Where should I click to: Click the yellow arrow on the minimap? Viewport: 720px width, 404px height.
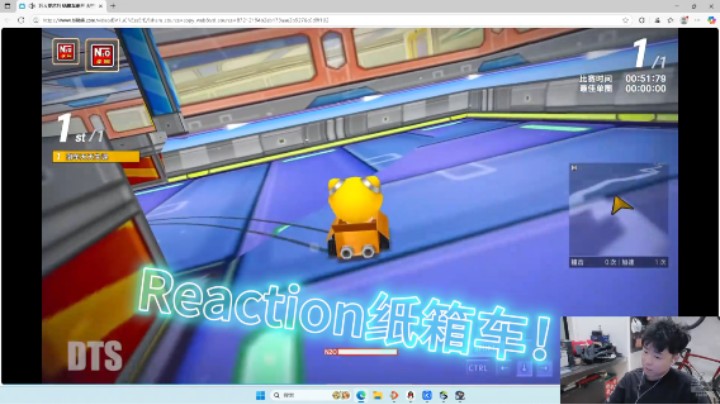tap(621, 205)
